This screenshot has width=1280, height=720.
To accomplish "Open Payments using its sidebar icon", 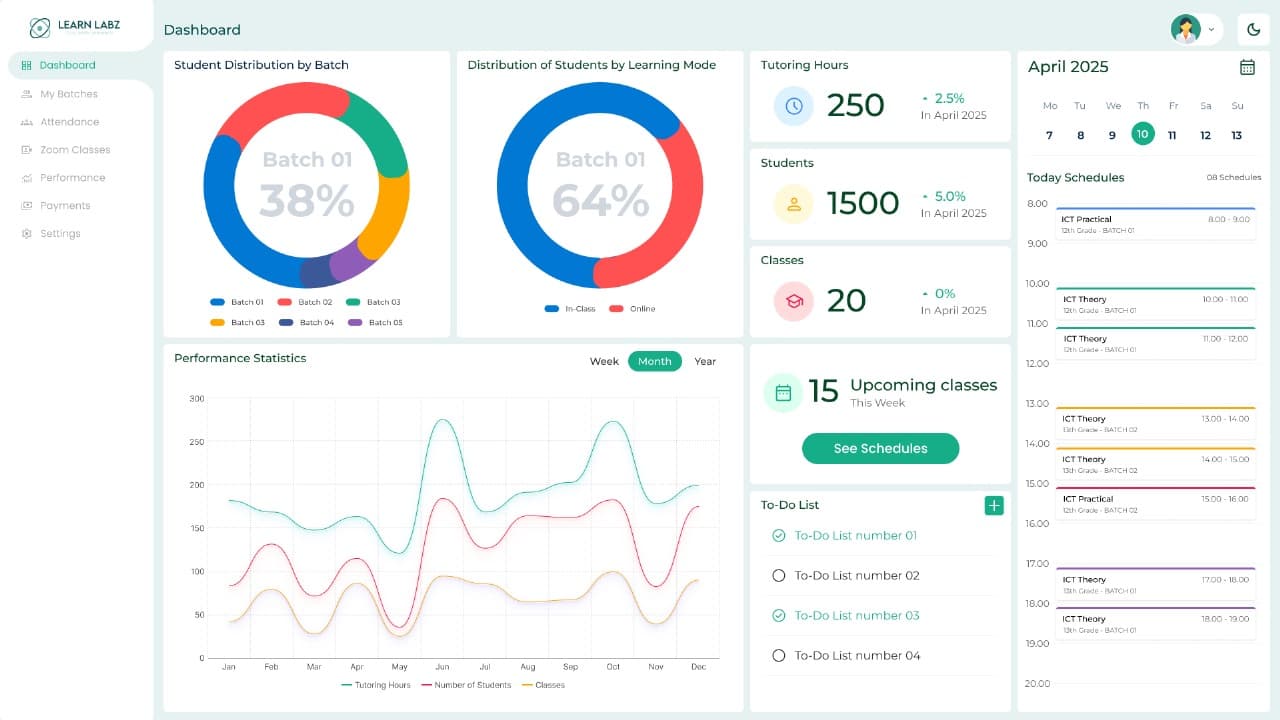I will pos(25,205).
